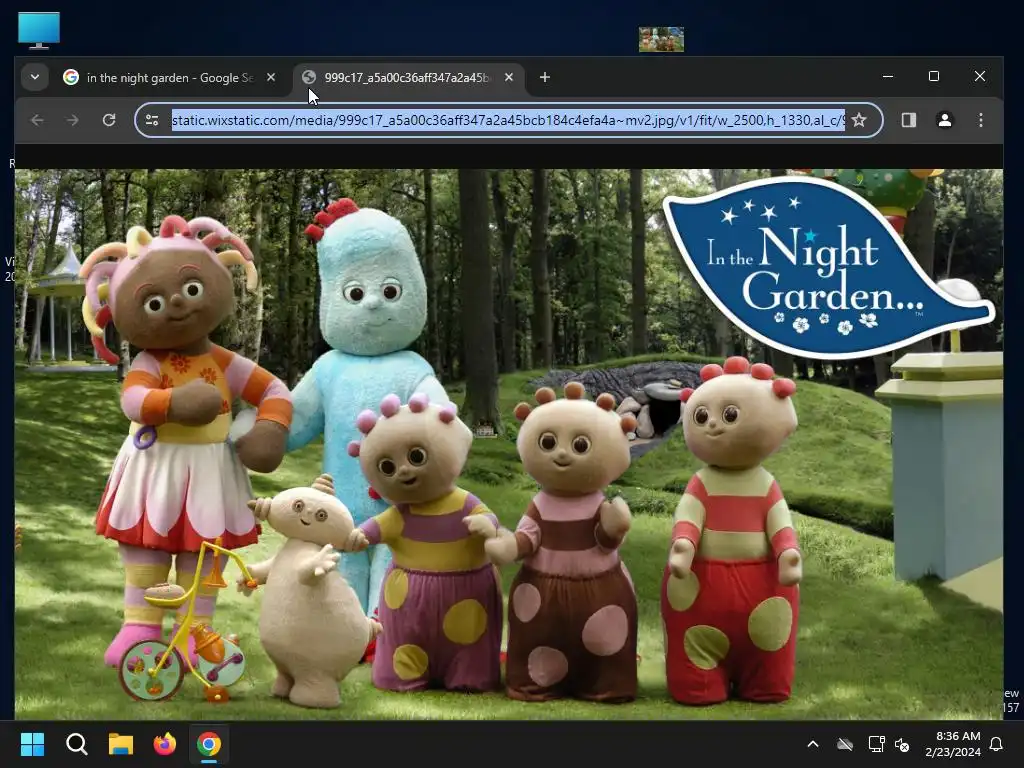This screenshot has height=768, width=1024.
Task: Bookmark this page with the star
Action: 859,120
